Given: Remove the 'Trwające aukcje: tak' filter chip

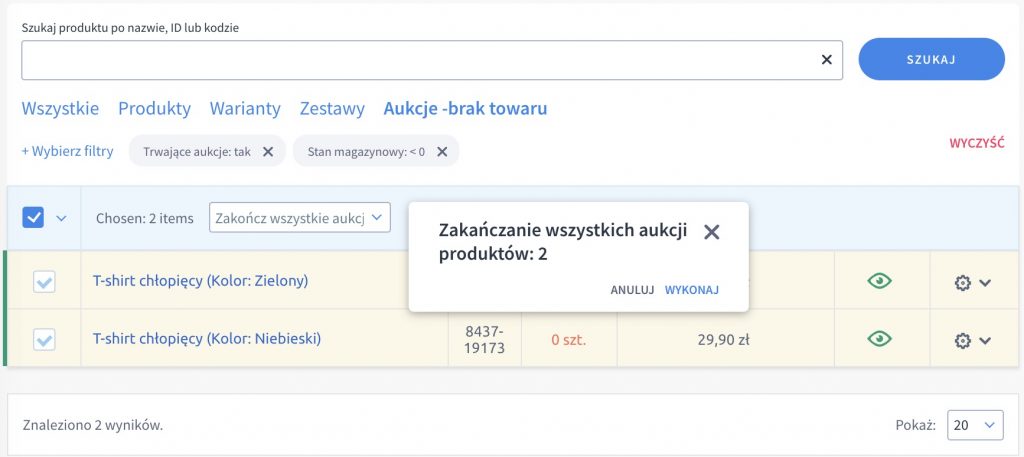Looking at the screenshot, I should pos(268,151).
